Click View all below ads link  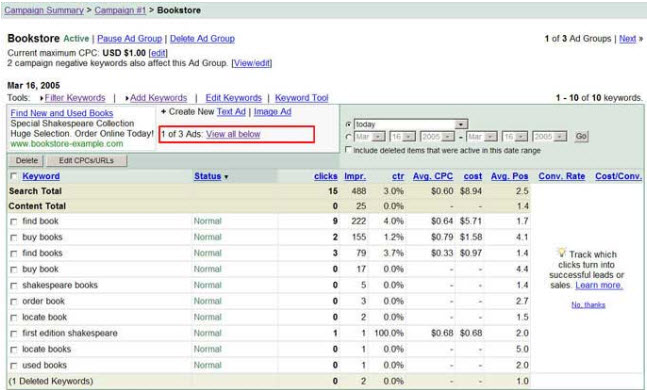(x=233, y=134)
